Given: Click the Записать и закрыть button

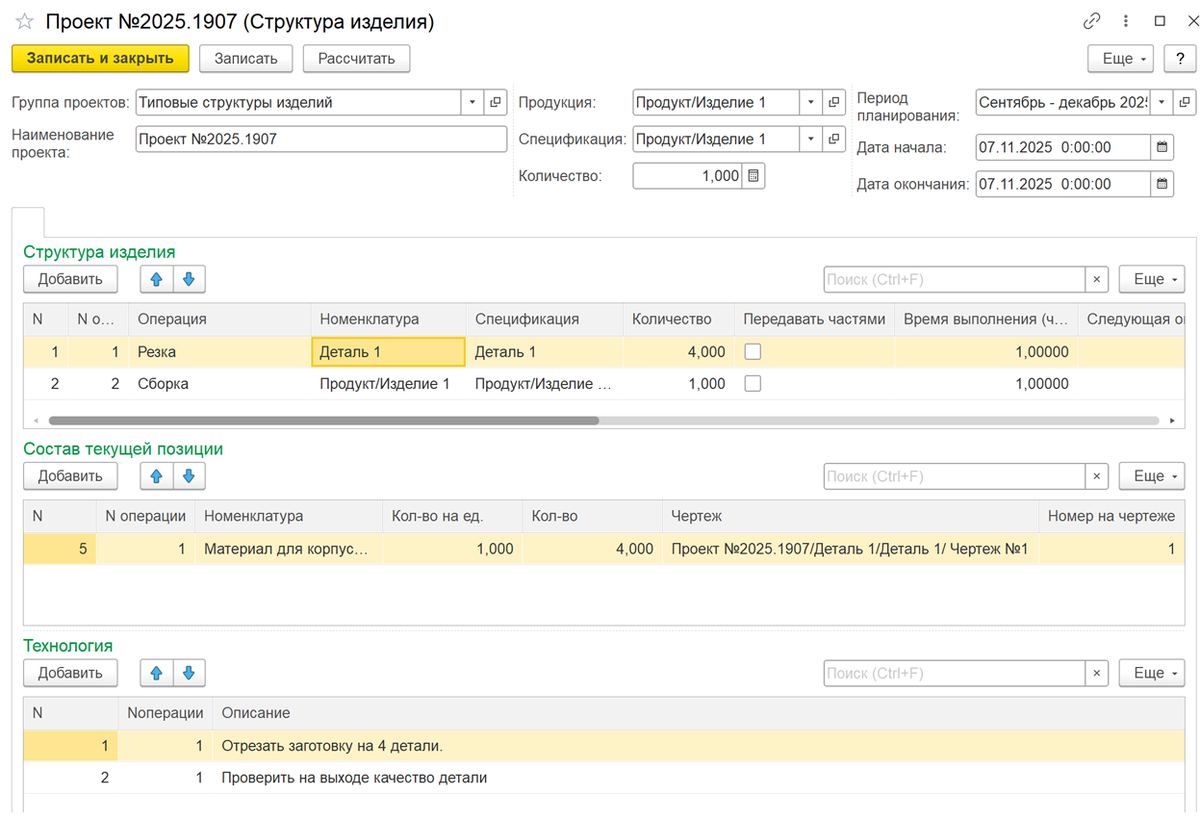Looking at the screenshot, I should click(100, 58).
